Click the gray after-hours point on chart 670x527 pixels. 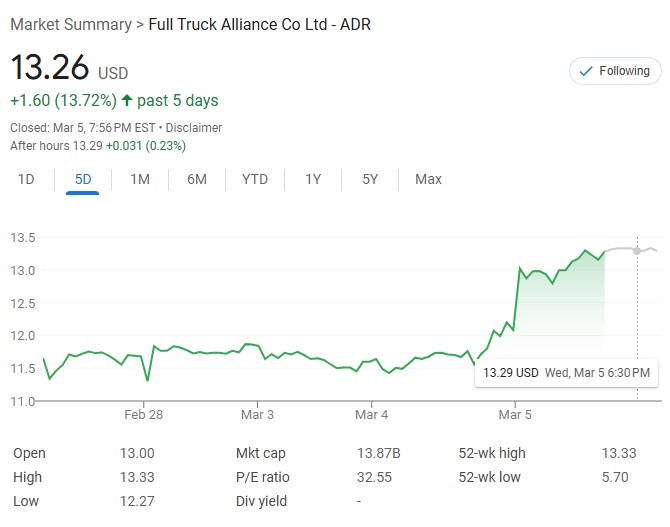point(637,251)
